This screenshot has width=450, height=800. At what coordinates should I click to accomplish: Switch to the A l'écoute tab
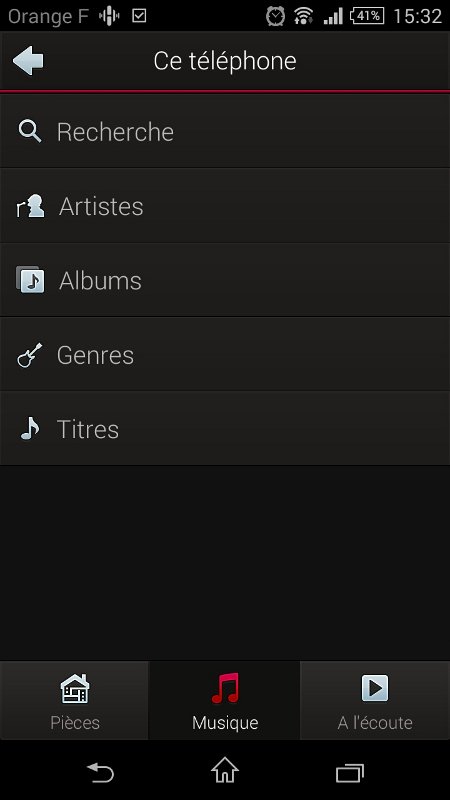375,701
